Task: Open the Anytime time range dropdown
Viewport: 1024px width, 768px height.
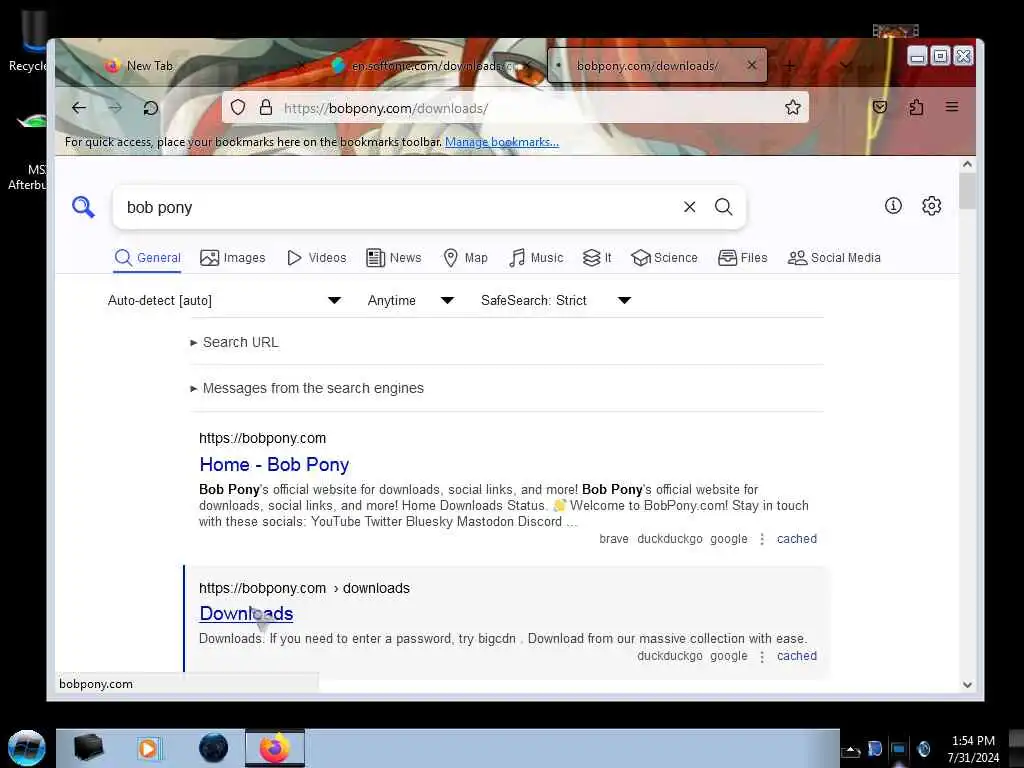Action: coord(411,300)
